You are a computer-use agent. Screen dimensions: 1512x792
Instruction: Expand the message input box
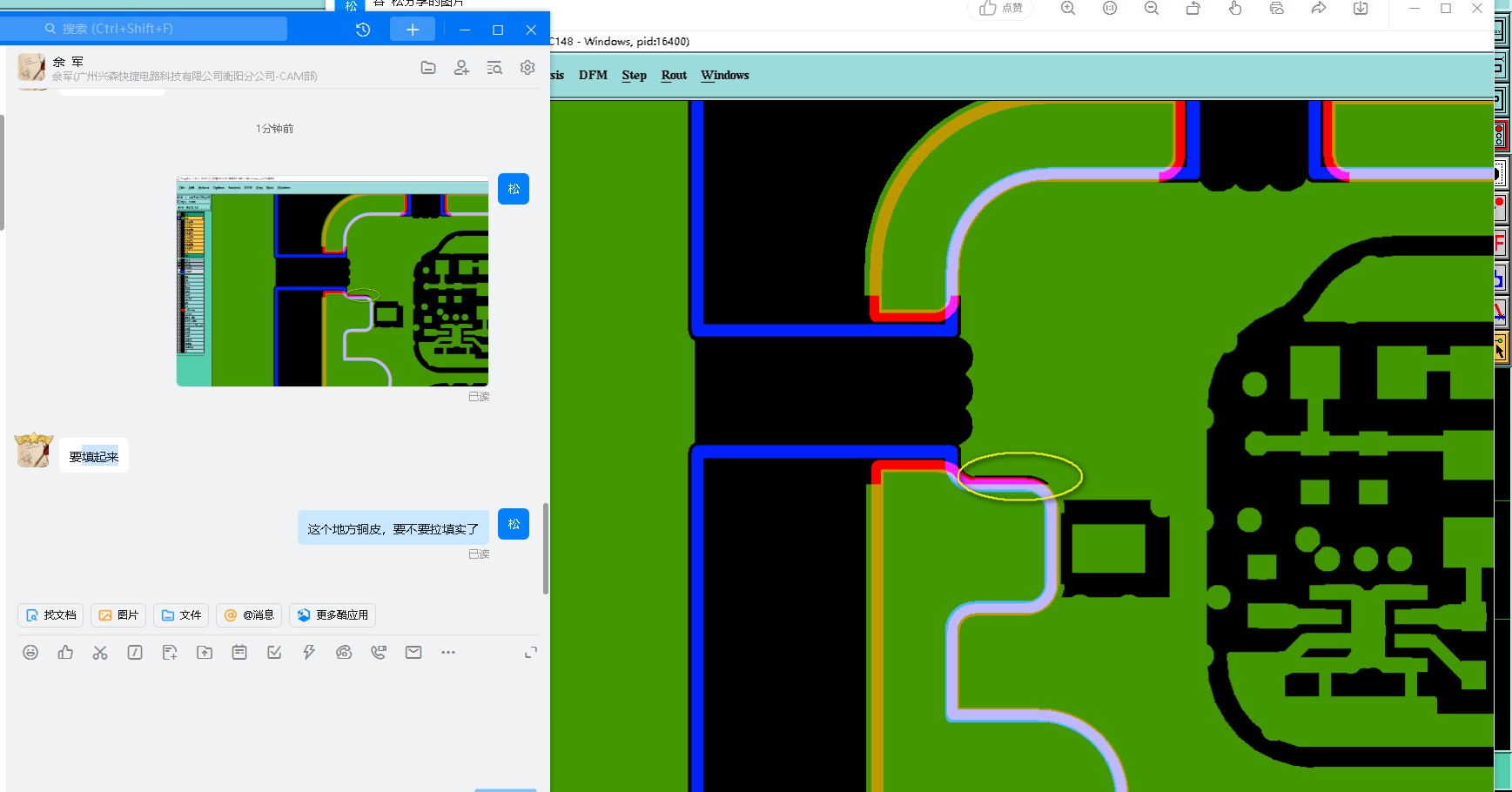[530, 653]
